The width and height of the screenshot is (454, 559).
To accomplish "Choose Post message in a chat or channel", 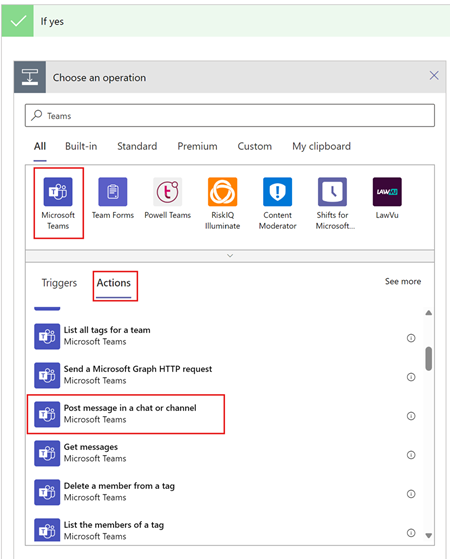I will 126,414.
